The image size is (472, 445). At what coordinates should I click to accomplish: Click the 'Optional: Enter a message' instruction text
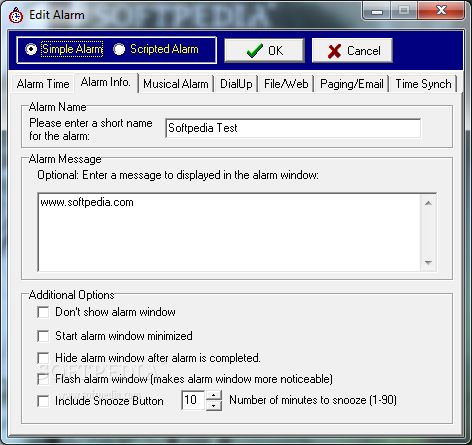tap(178, 175)
